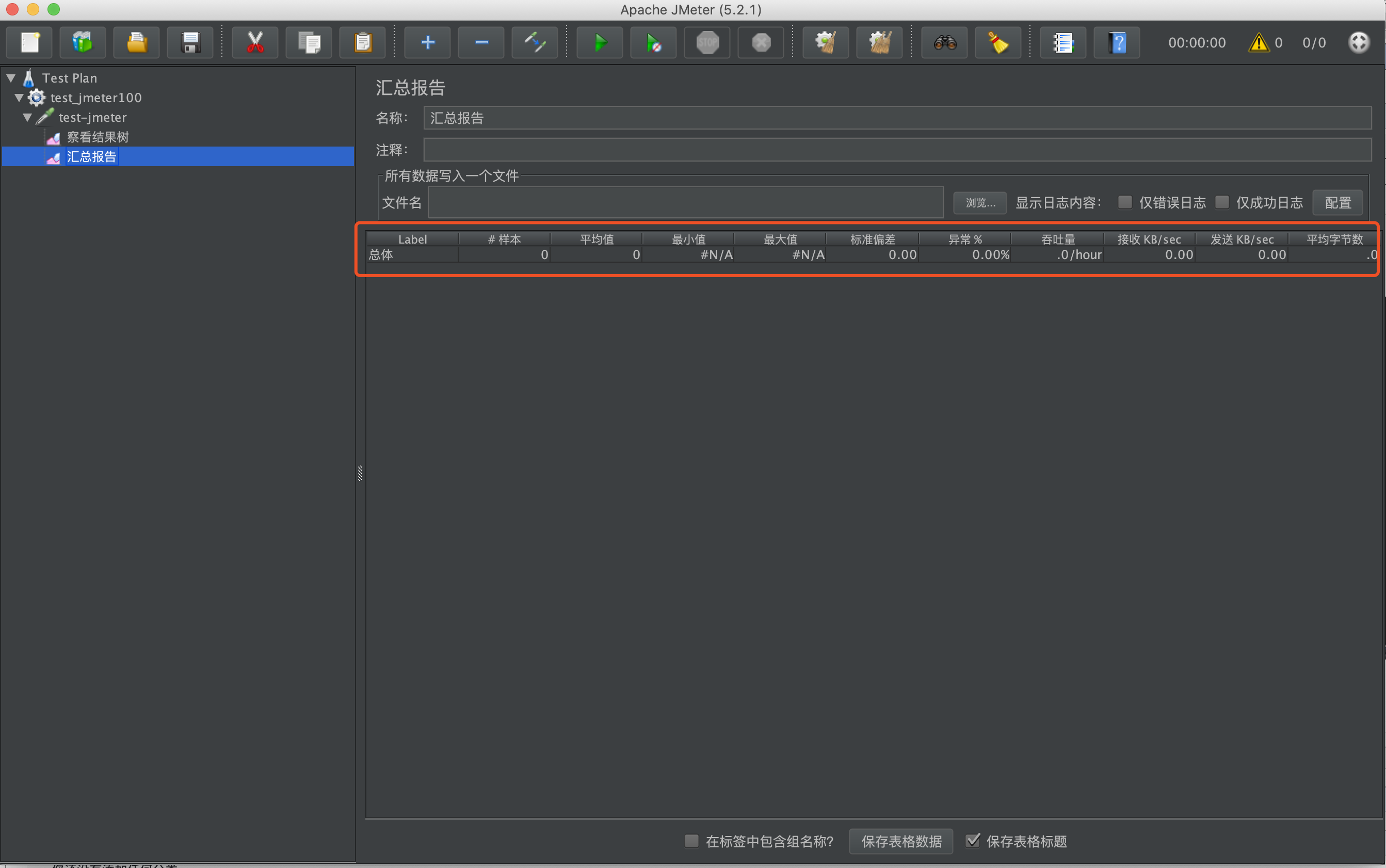Click the Stop test icon
1386x868 pixels.
point(707,42)
